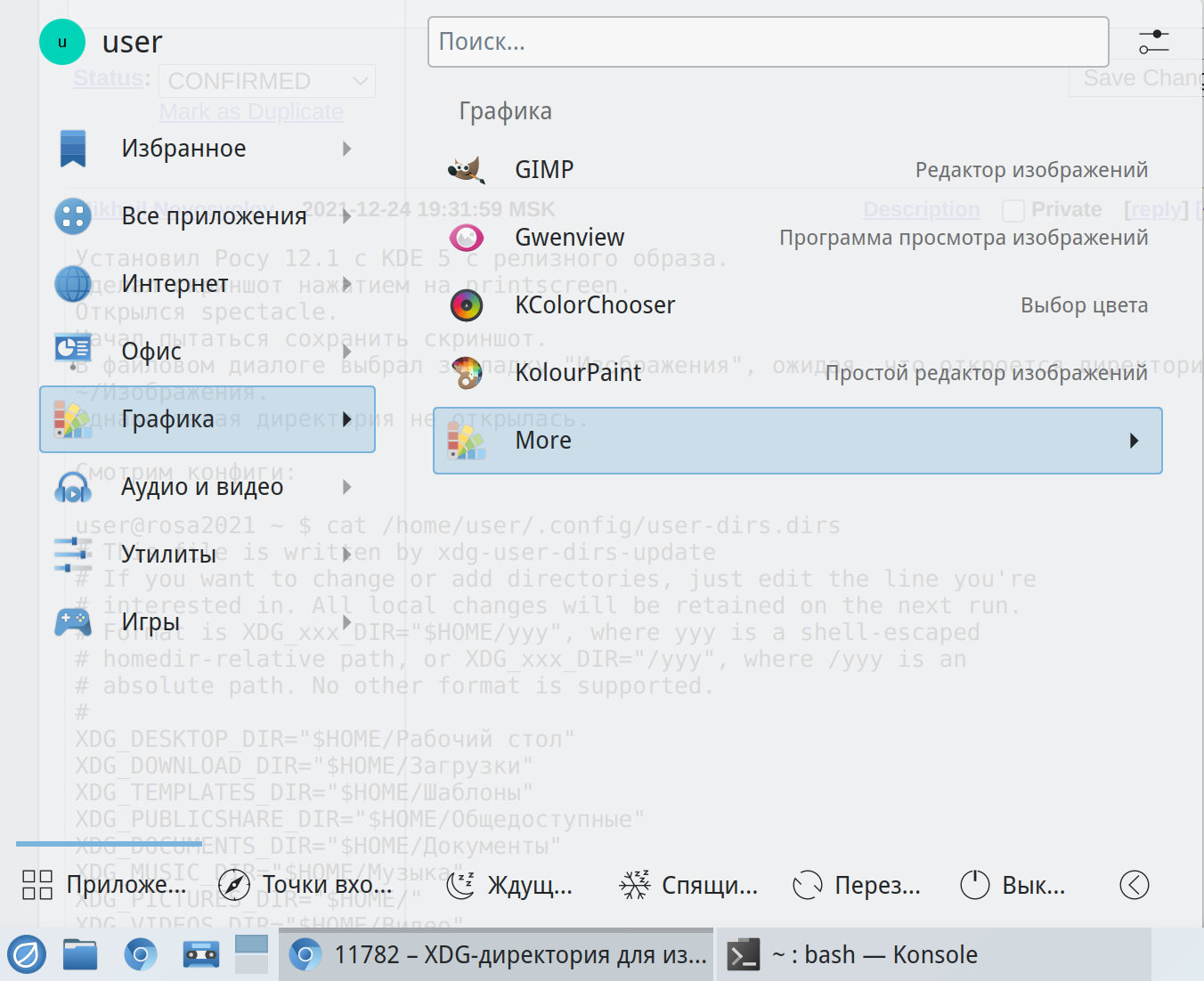Screen dimensions: 1204x981
Task: Expand the More submenu in Graphics
Action: click(1134, 441)
